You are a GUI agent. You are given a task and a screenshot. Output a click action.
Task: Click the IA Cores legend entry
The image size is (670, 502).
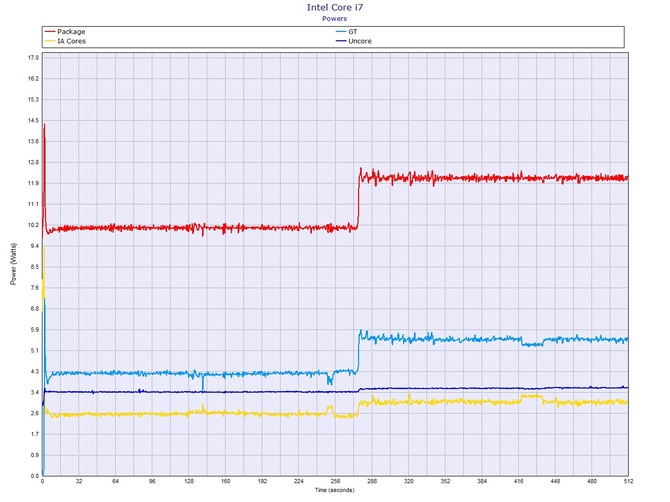tap(65, 41)
